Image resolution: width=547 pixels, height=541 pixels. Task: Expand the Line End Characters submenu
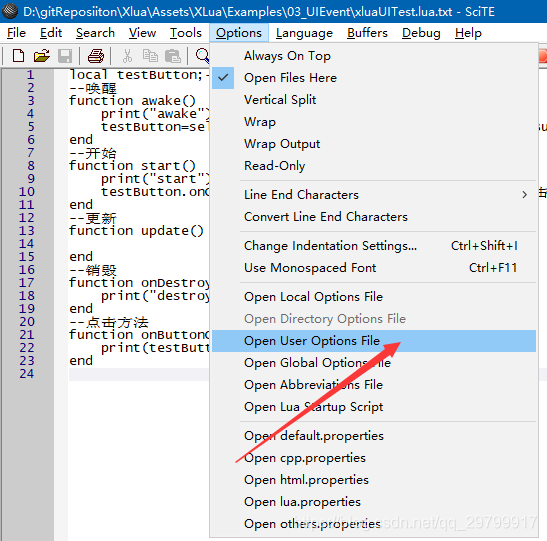tap(374, 195)
